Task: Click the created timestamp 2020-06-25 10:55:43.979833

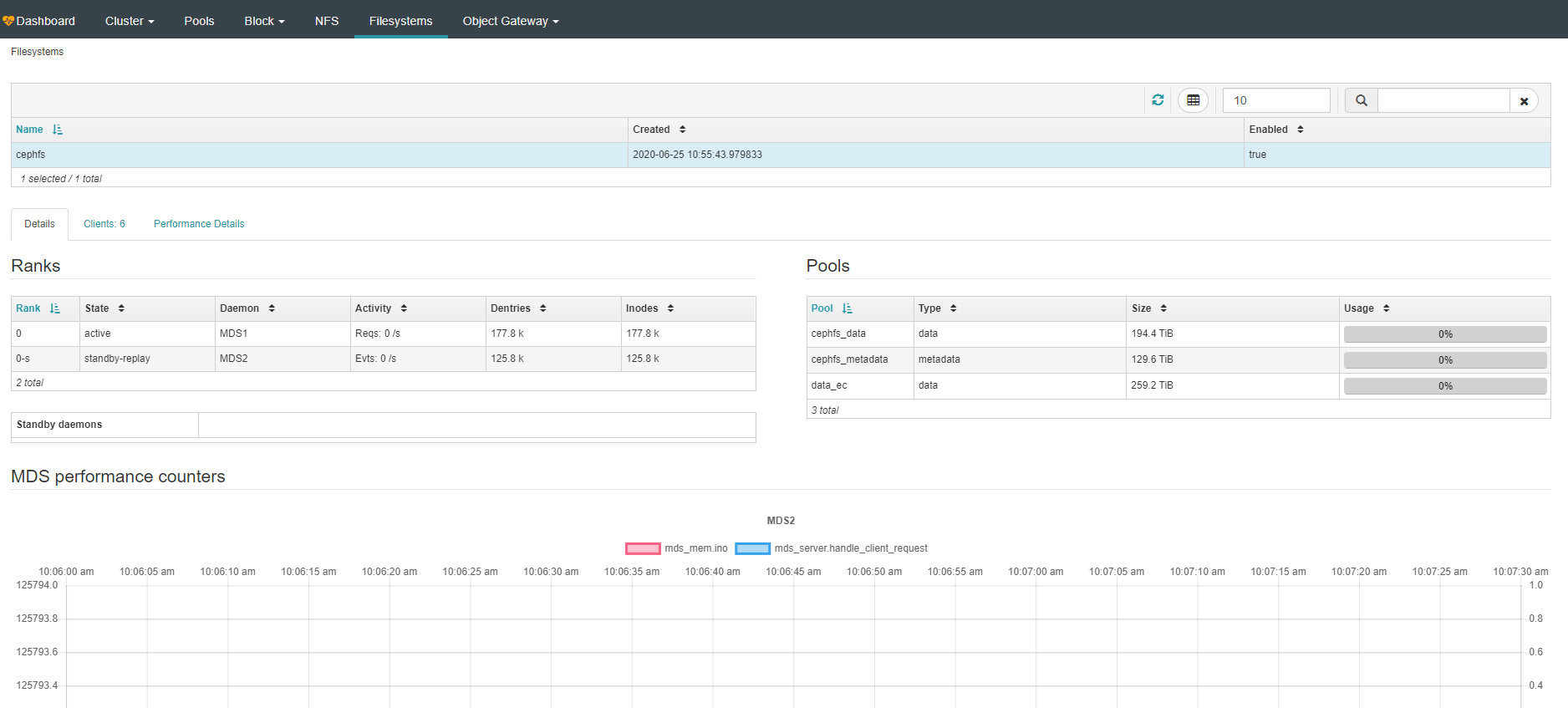Action: (x=697, y=155)
